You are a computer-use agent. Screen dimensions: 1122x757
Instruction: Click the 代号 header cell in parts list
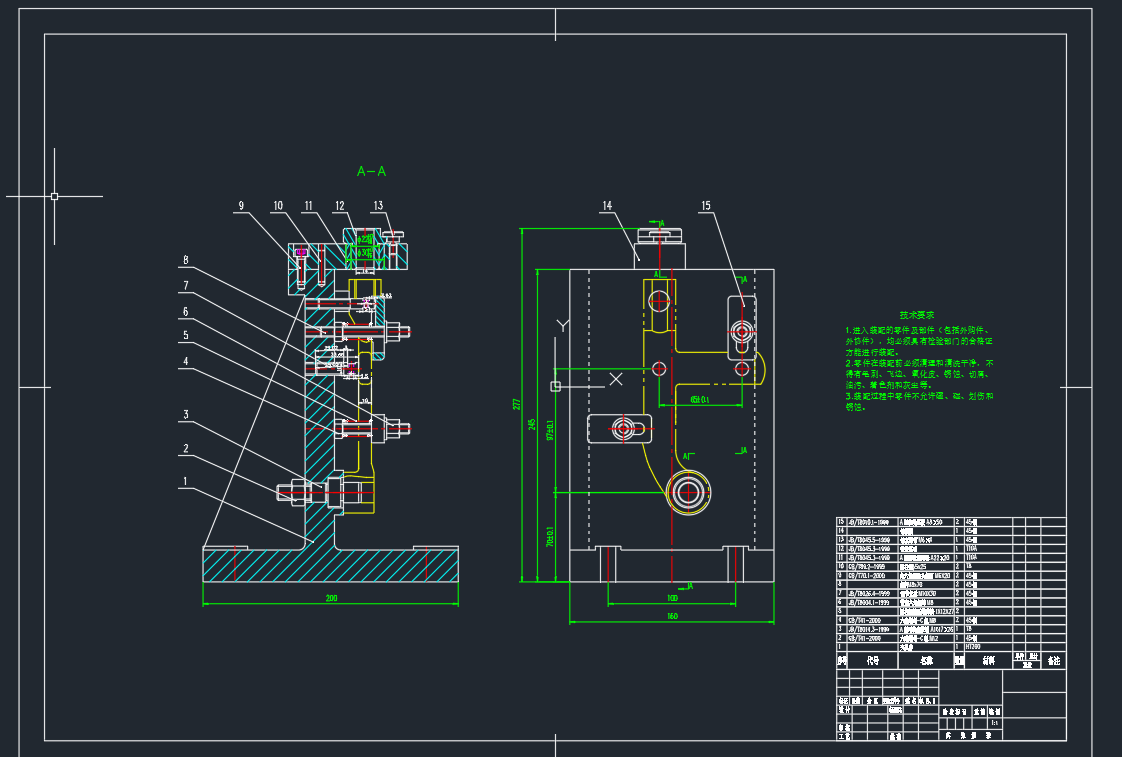click(873, 660)
